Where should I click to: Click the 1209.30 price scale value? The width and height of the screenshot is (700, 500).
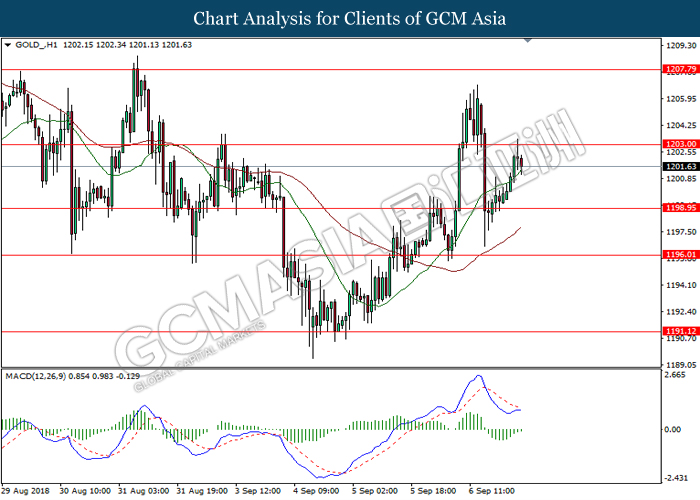(x=681, y=46)
